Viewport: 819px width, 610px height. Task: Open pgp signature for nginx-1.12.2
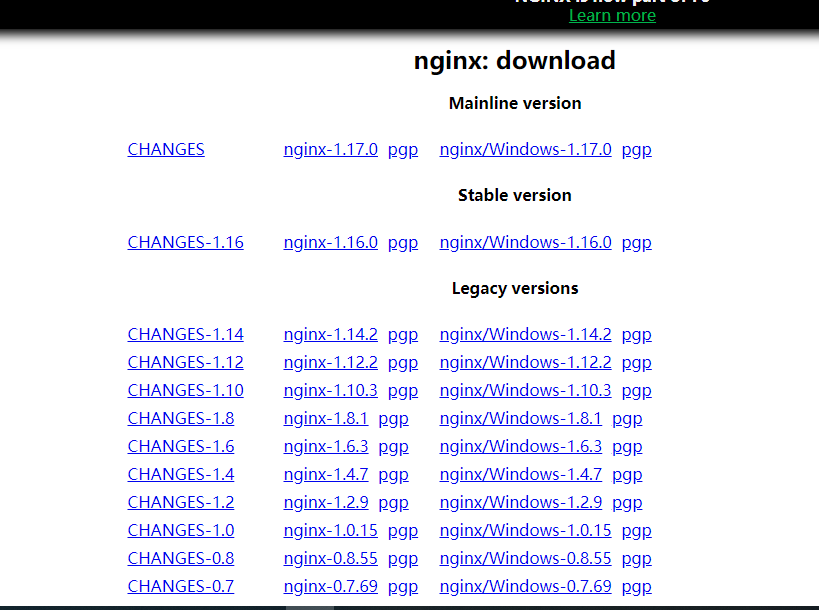point(403,363)
